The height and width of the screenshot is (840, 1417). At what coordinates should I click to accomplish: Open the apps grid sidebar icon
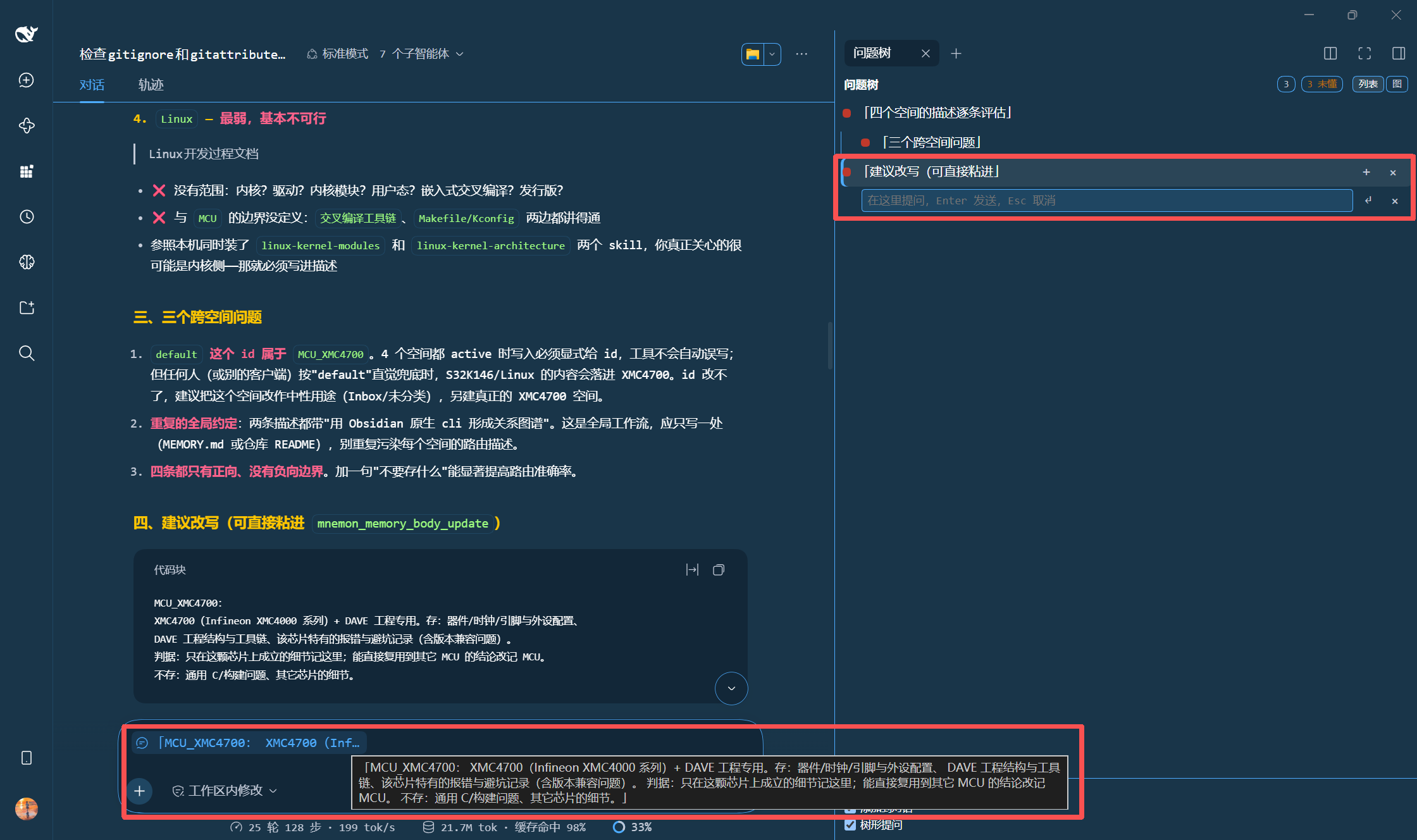click(x=27, y=171)
